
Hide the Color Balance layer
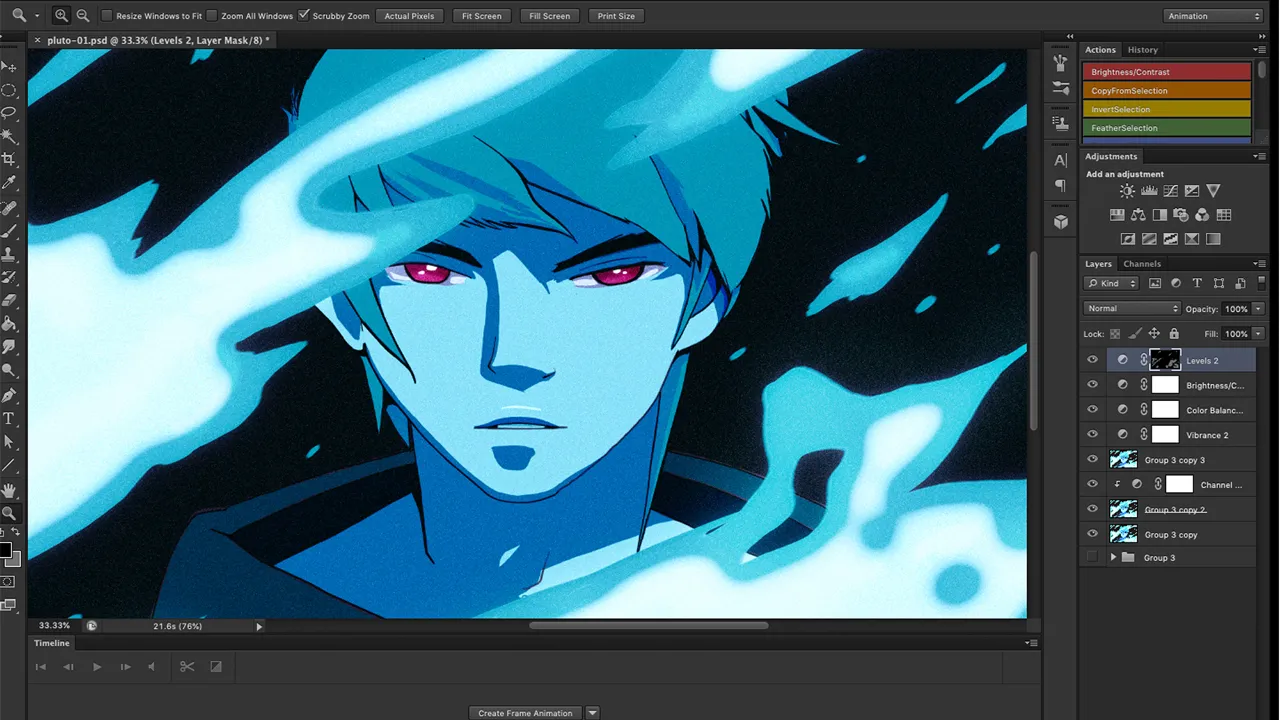(x=1092, y=410)
